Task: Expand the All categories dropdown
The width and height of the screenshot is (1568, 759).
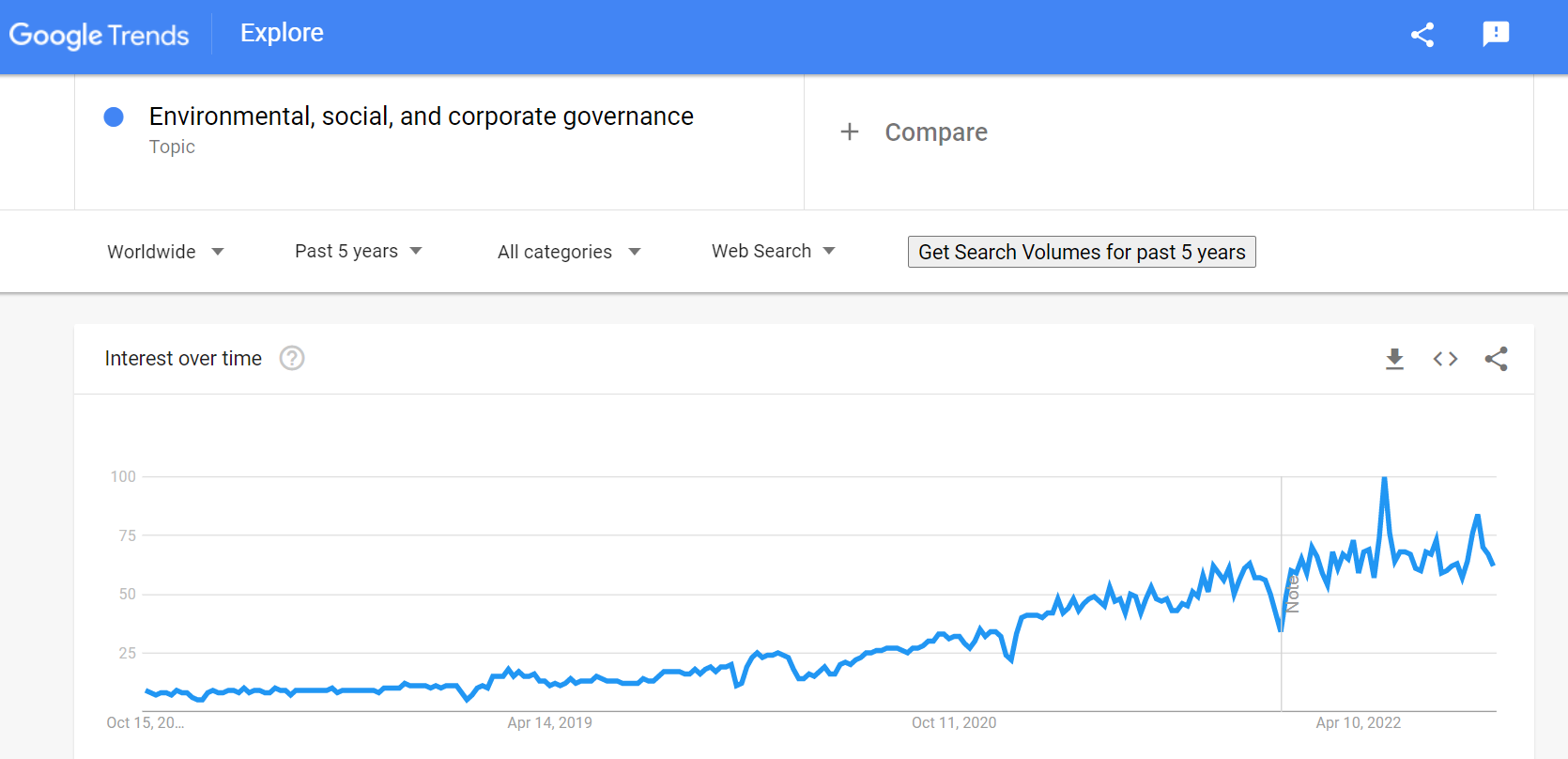Action: 569,252
